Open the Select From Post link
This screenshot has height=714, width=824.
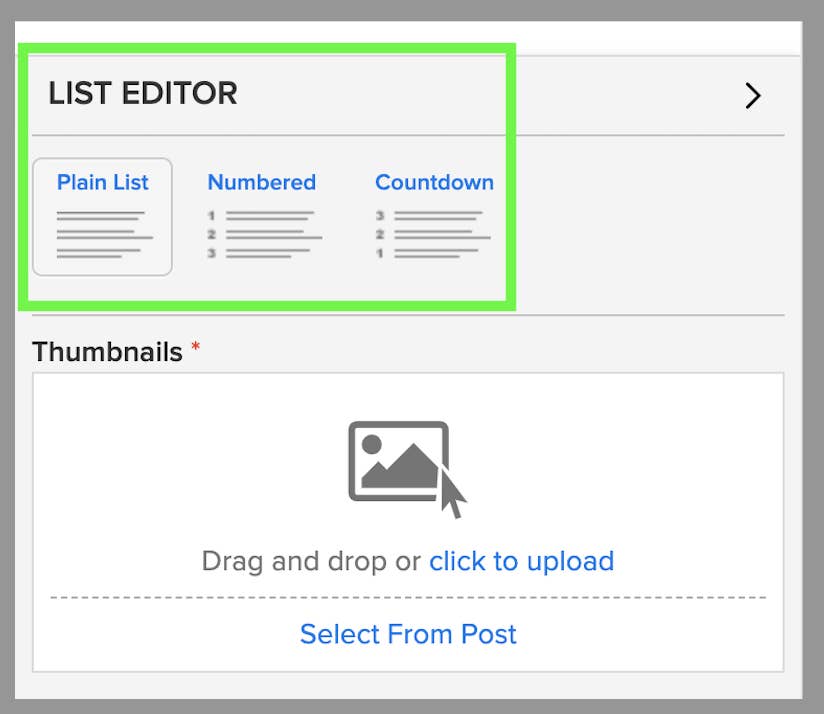click(x=408, y=634)
